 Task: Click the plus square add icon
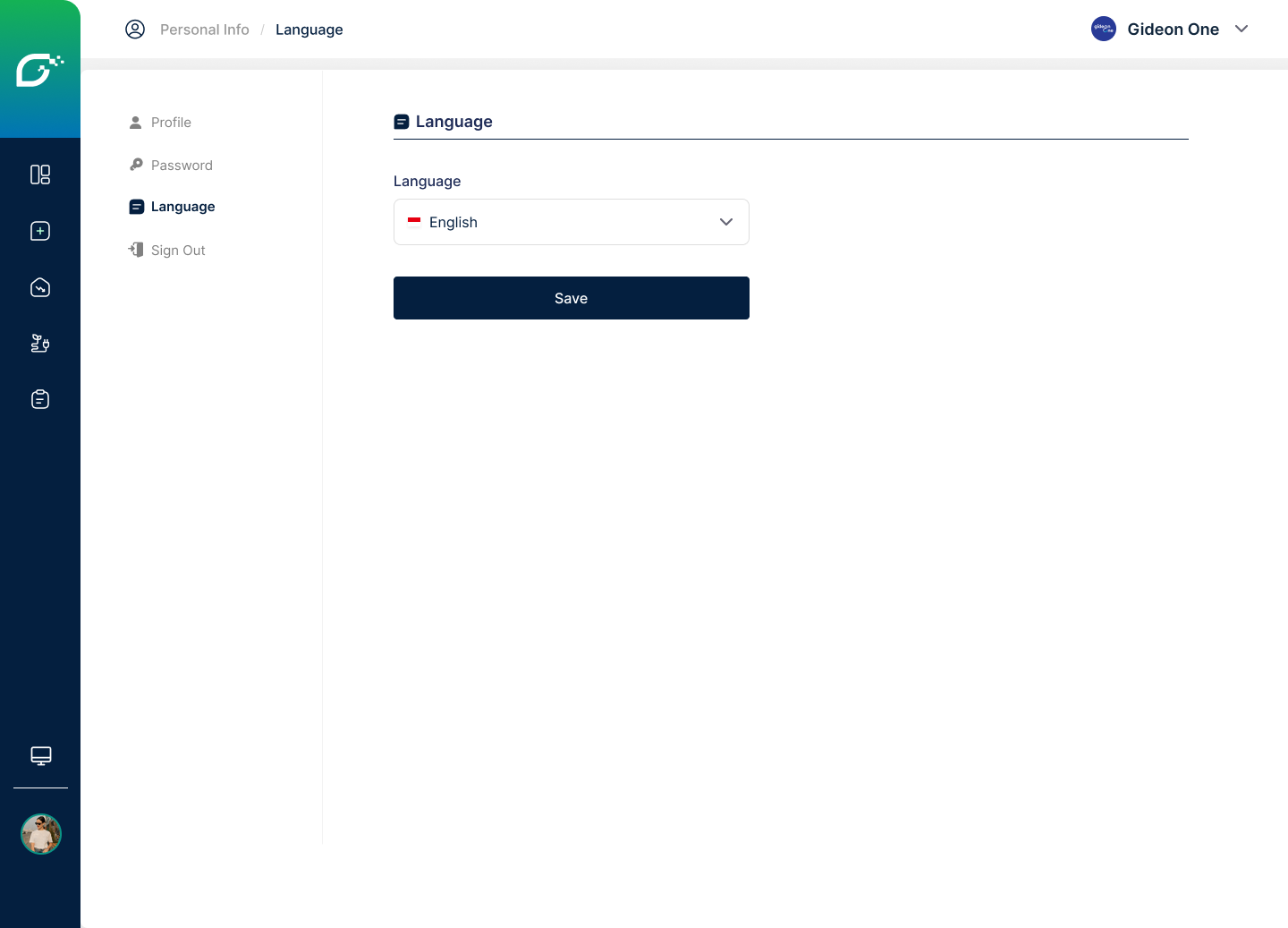coord(40,231)
